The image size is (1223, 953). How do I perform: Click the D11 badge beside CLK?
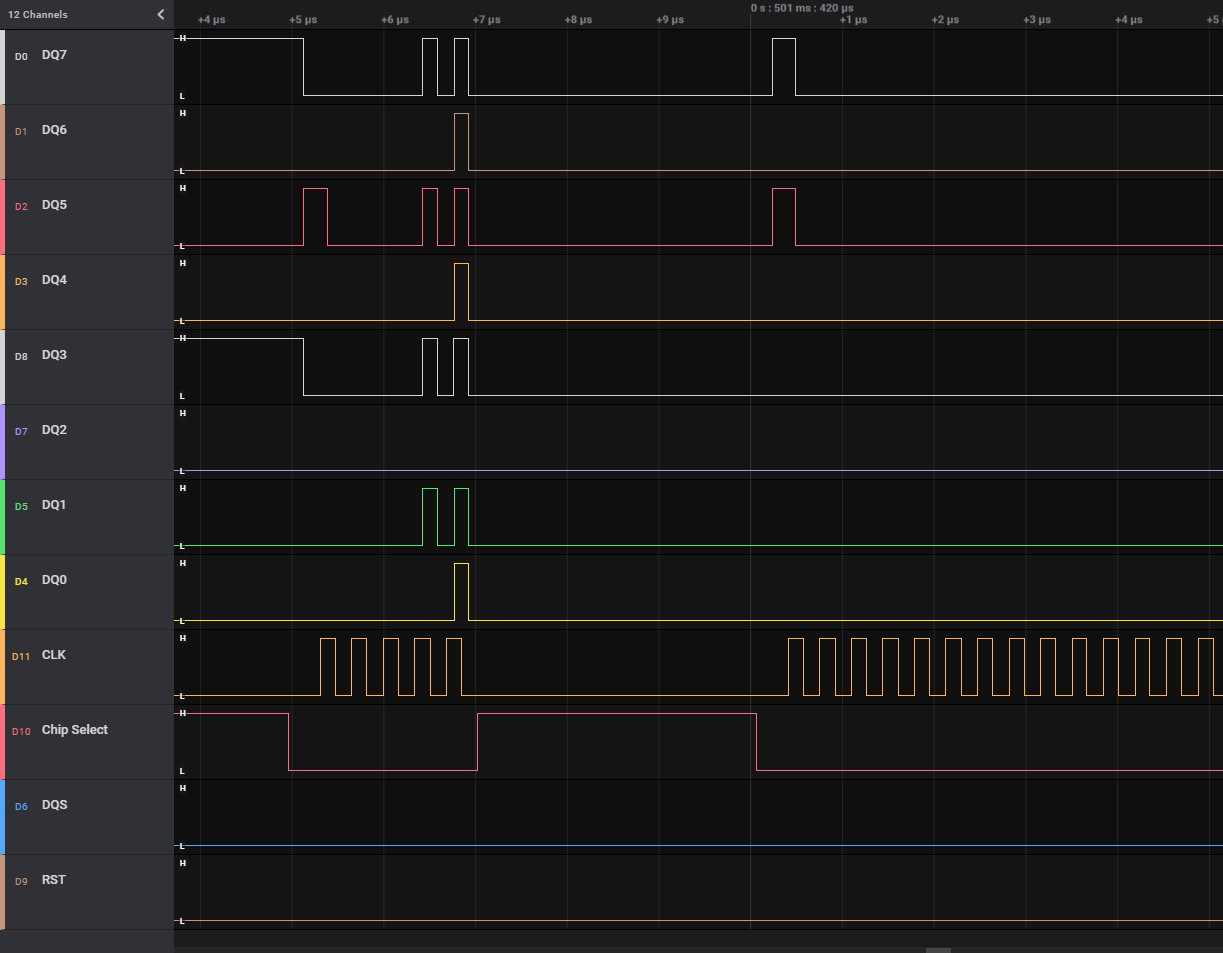coord(21,656)
